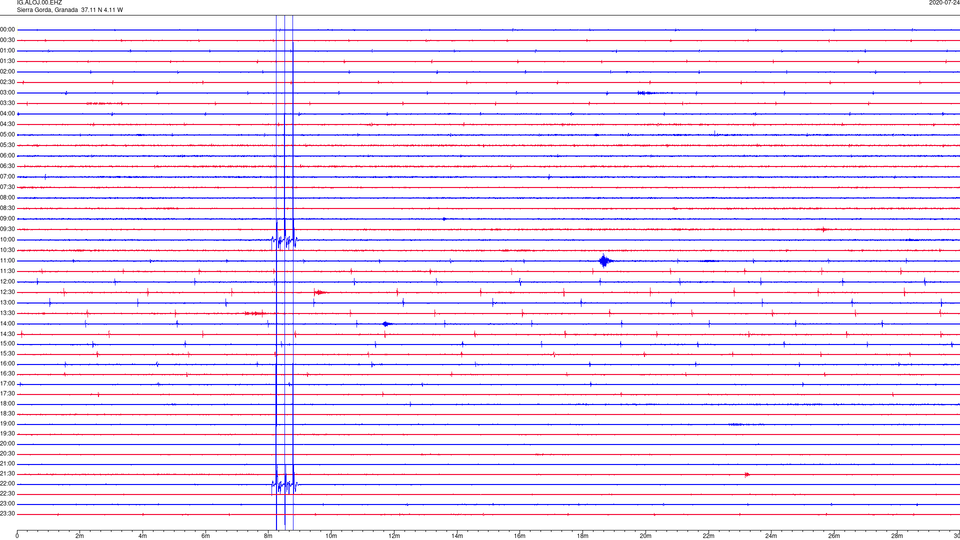960x540 pixels.
Task: Click the 00:30 trace time label
Action: [8, 40]
